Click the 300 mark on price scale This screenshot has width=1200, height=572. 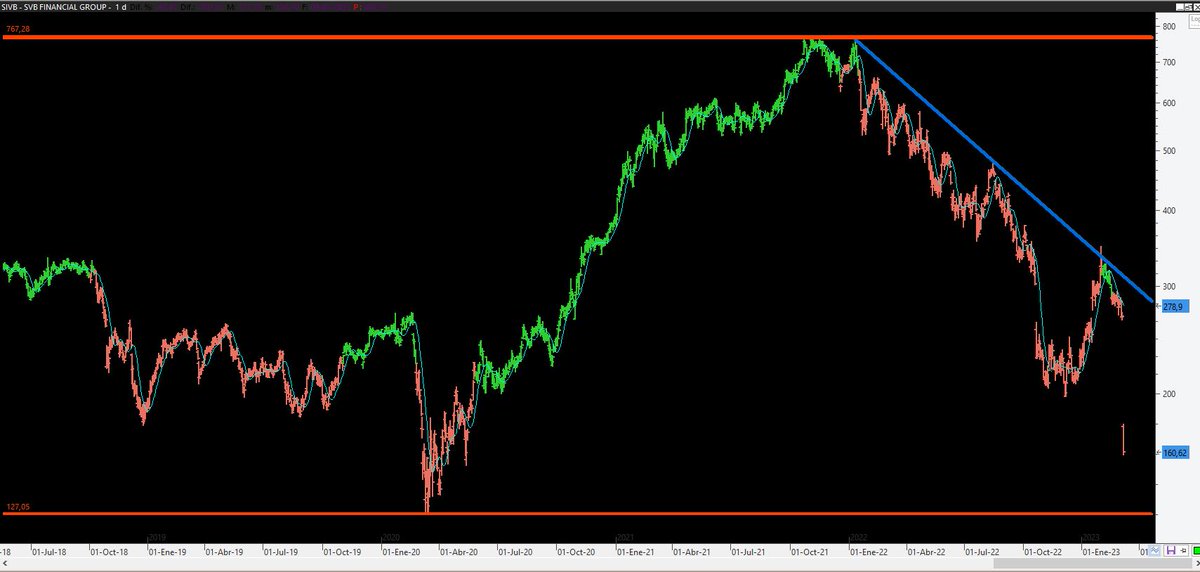tap(1169, 287)
